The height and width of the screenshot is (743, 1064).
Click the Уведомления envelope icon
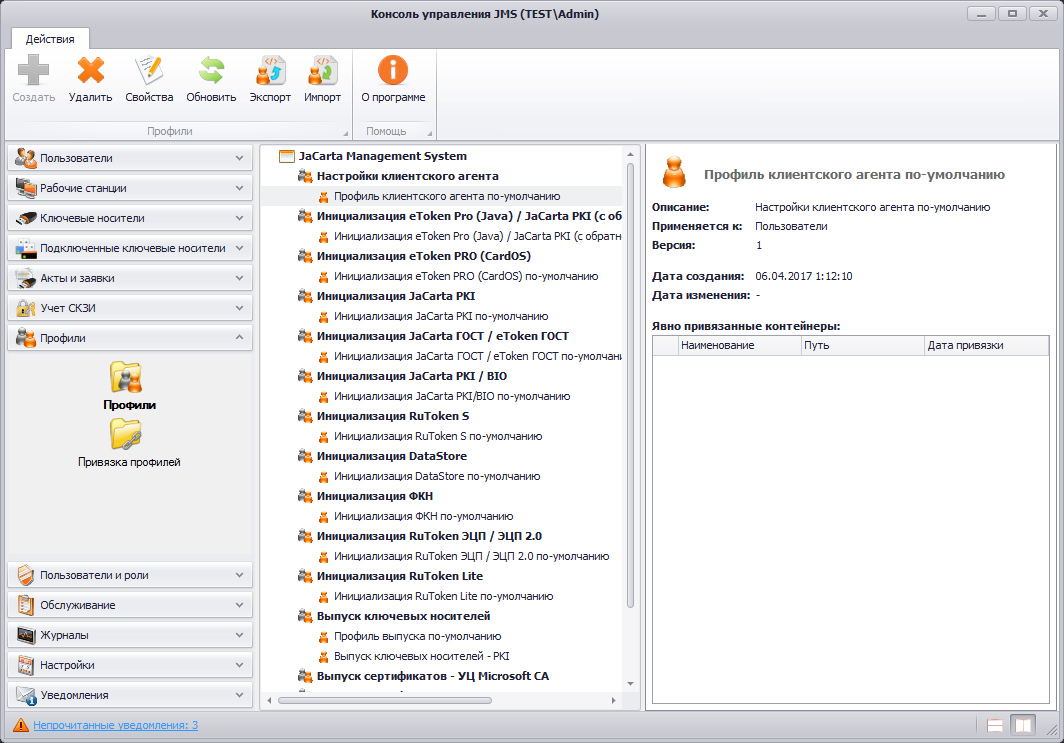(x=26, y=695)
